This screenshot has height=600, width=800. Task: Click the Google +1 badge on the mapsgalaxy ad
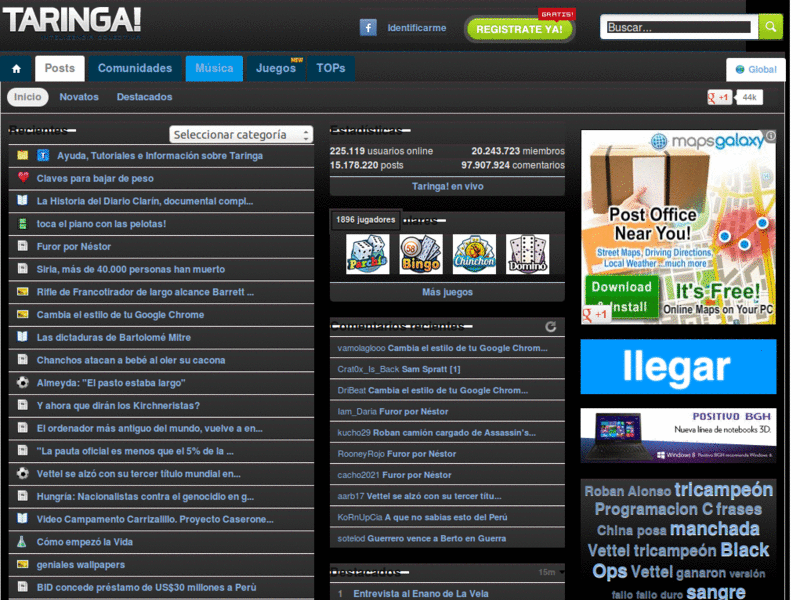[596, 314]
